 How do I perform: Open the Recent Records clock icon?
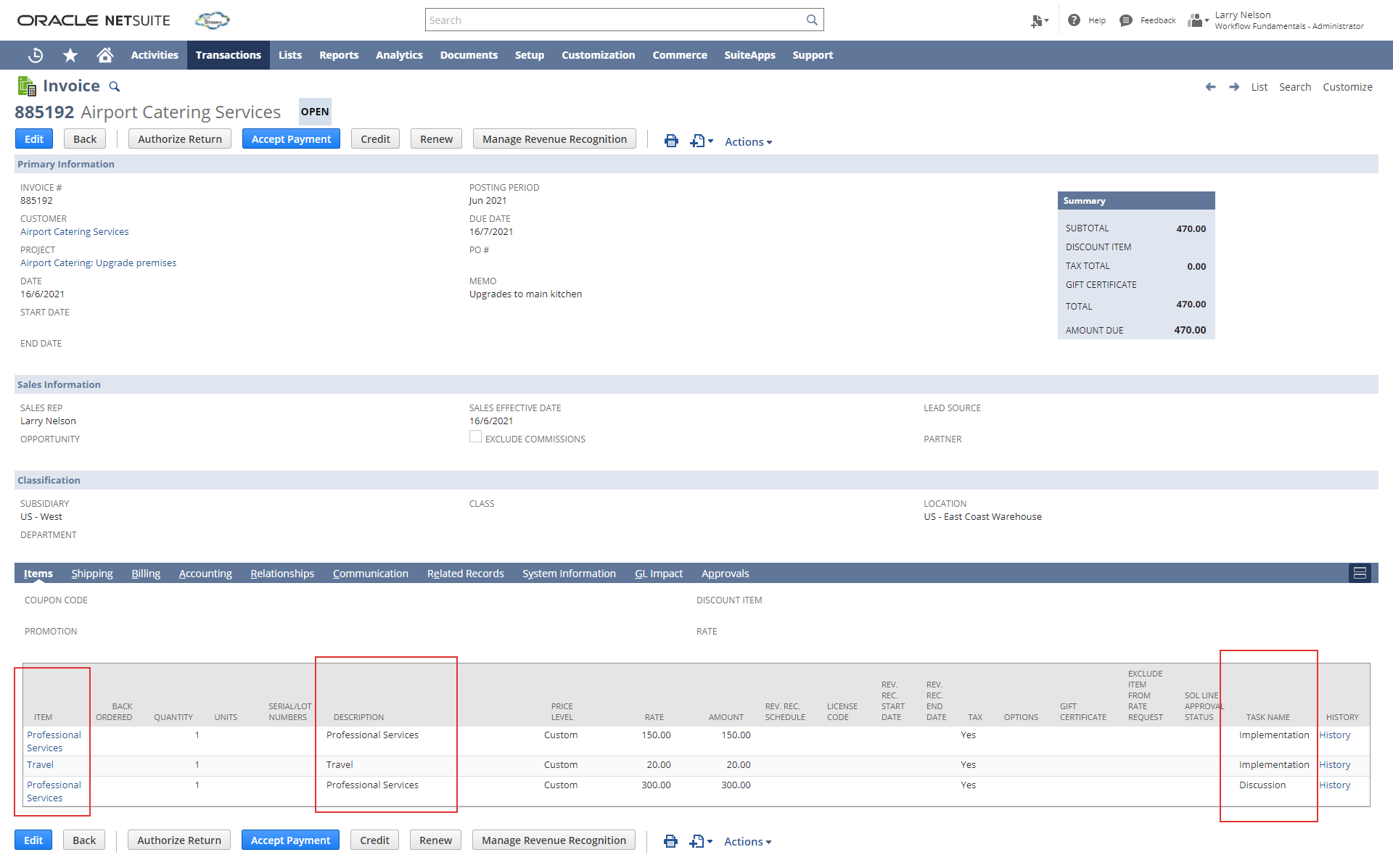click(36, 55)
